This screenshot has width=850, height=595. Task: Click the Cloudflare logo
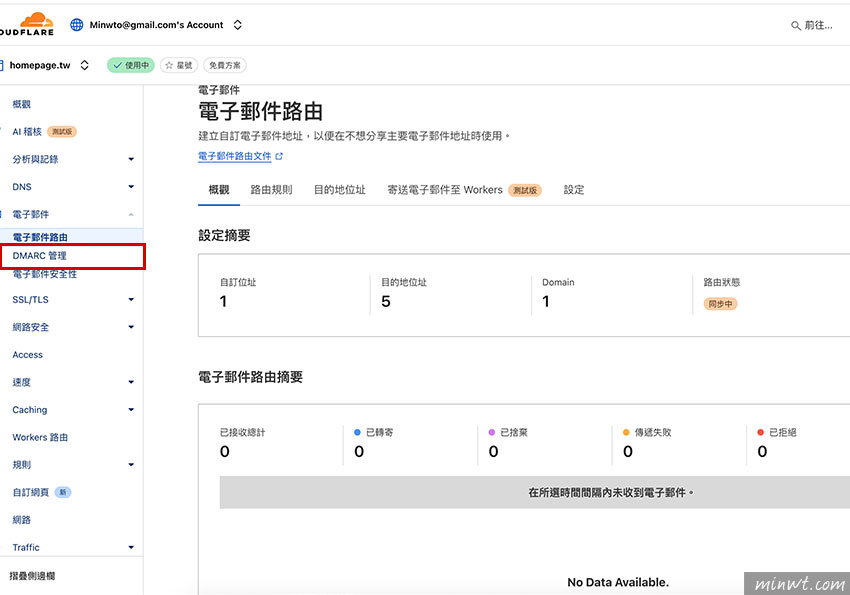[25, 25]
